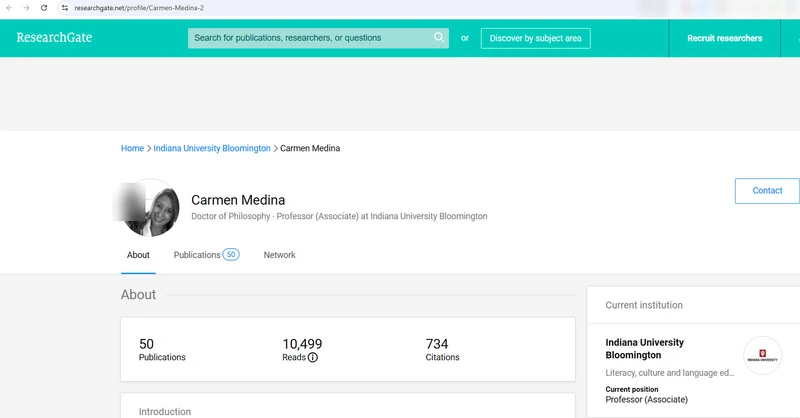The width and height of the screenshot is (800, 418).
Task: Click the Doctor of Philosophy subtitle line
Action: [x=339, y=216]
